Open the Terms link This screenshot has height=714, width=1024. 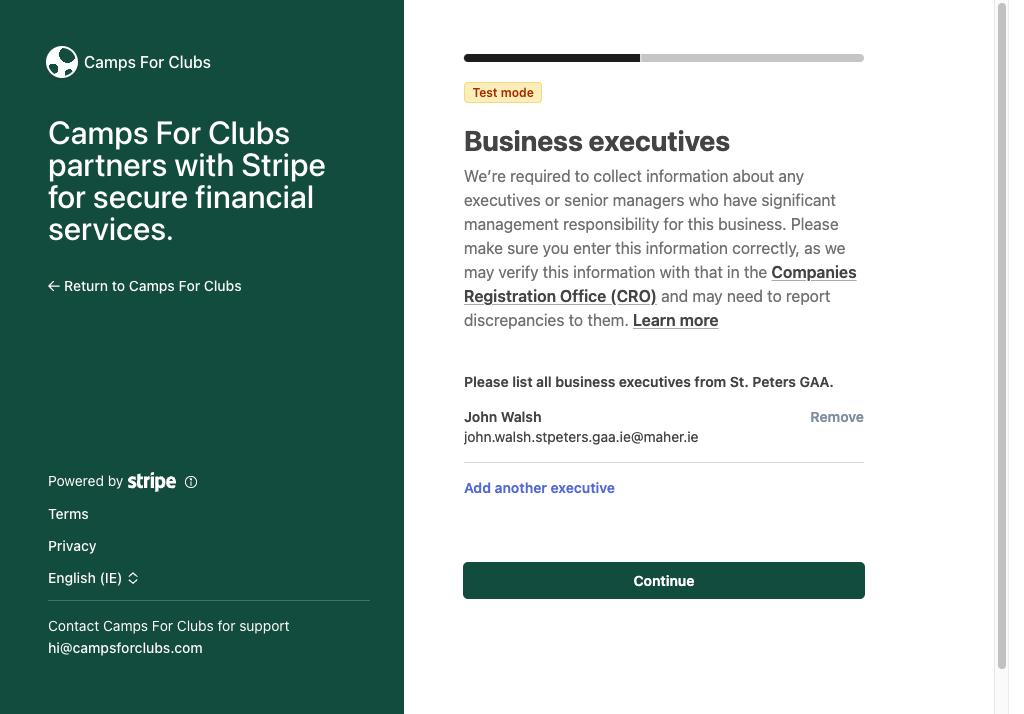(68, 514)
